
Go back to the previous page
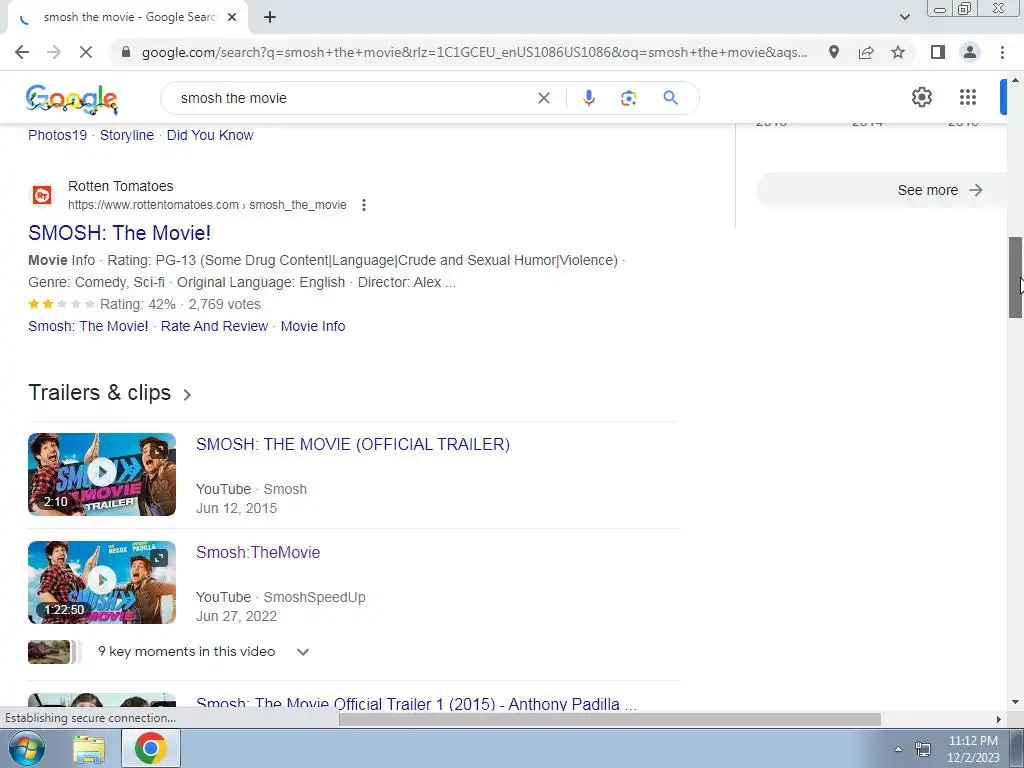22,52
